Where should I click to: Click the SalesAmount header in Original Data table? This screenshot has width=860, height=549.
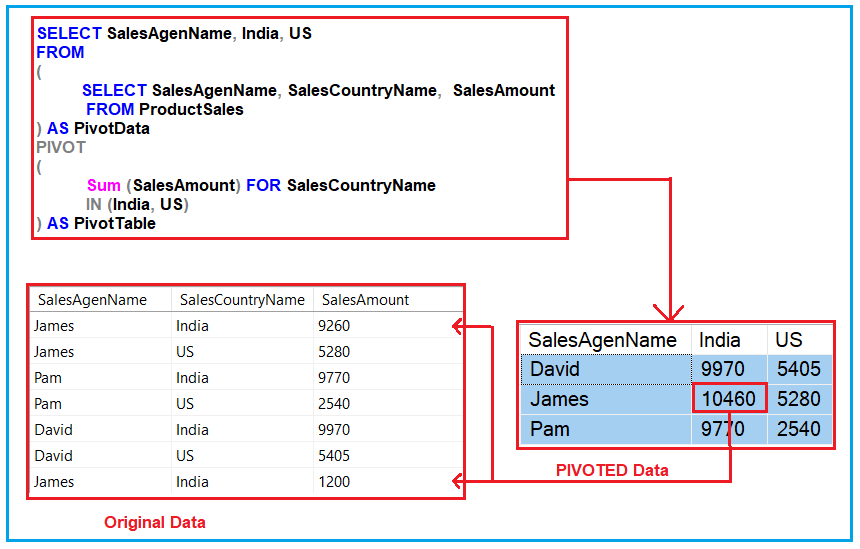(x=365, y=300)
